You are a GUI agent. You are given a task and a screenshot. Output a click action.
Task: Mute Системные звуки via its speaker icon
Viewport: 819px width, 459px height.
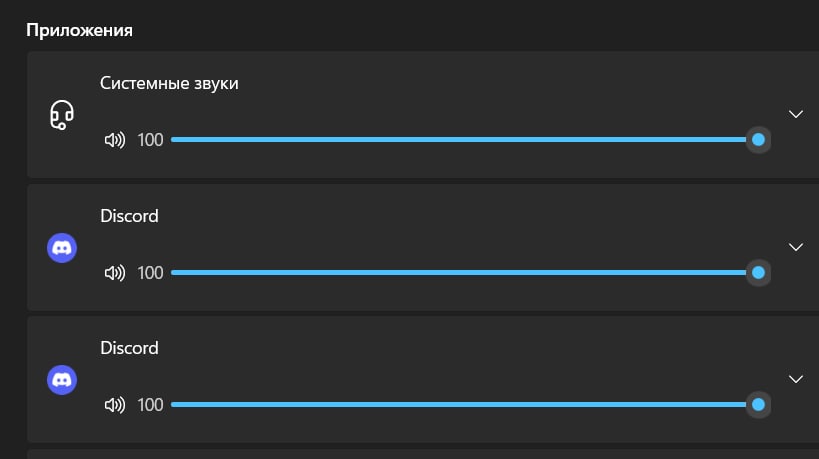[115, 140]
